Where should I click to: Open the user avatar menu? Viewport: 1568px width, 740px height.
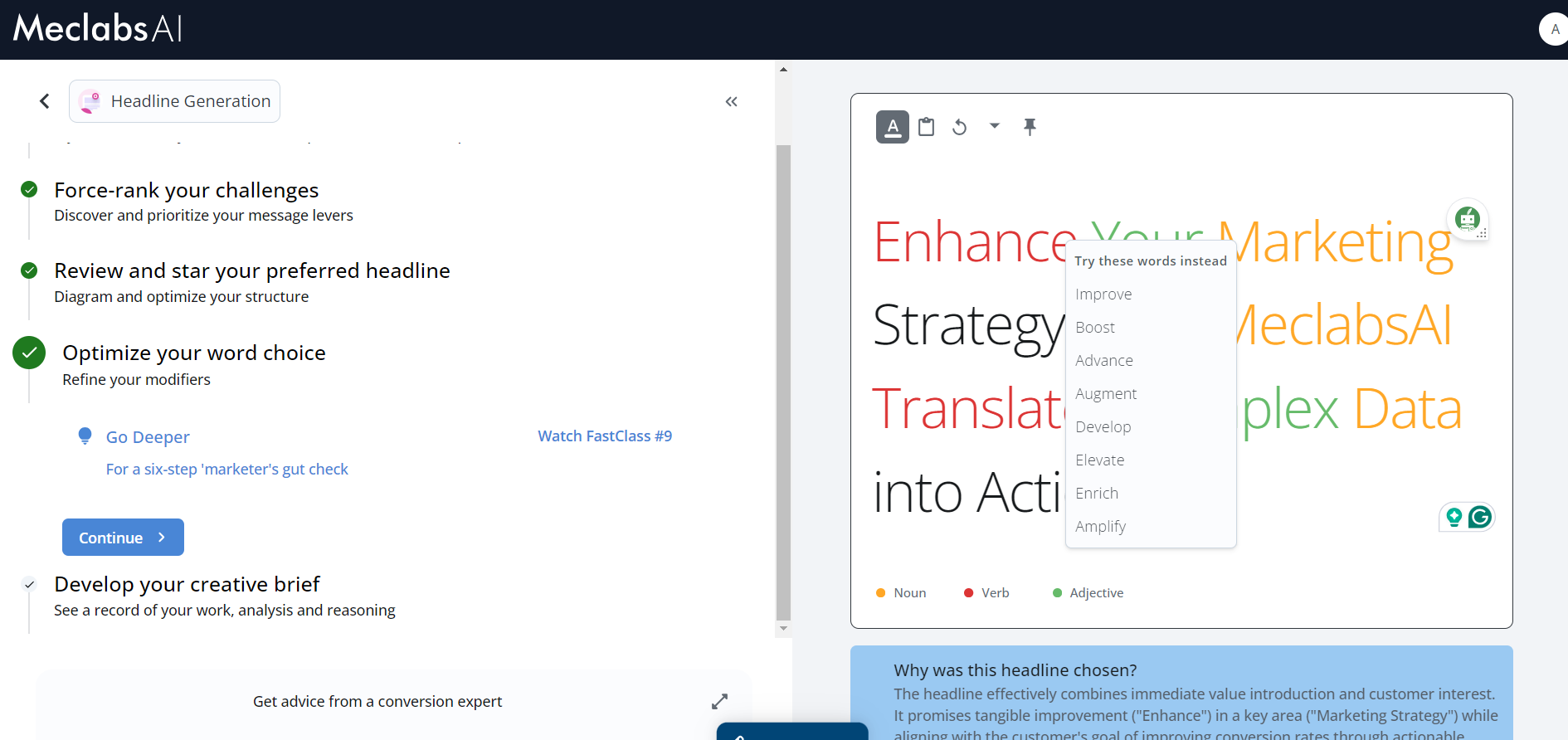(x=1554, y=29)
